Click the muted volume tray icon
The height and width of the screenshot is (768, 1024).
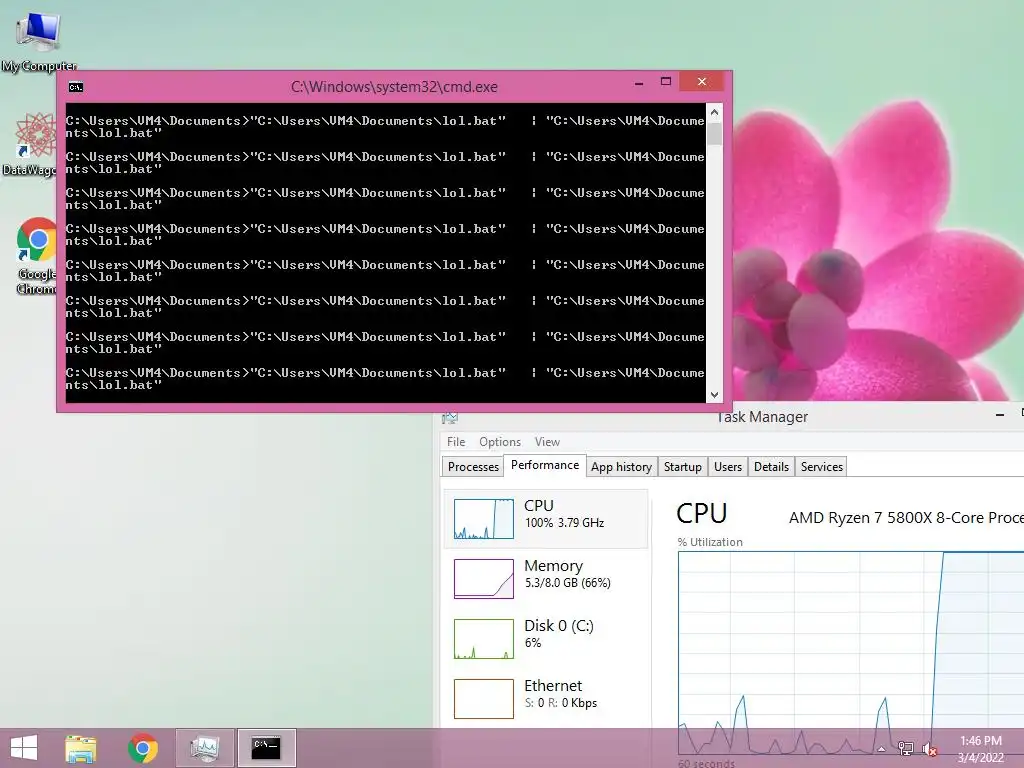point(929,749)
